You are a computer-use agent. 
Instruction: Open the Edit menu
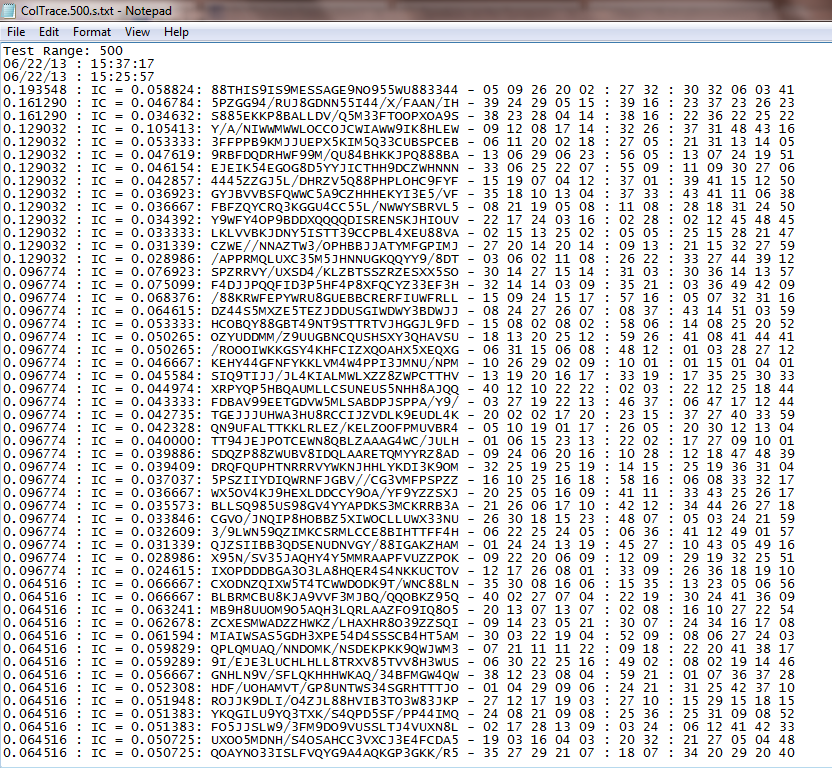49,32
